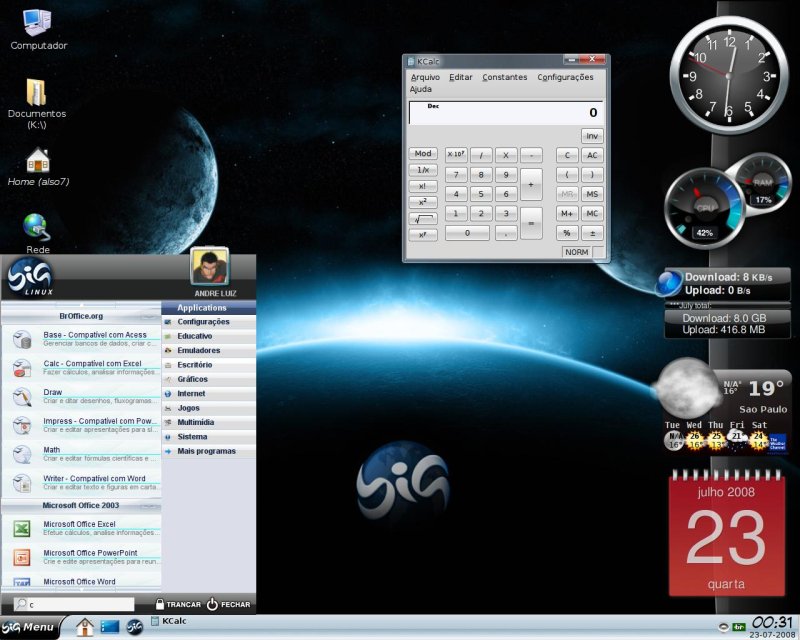800x640 pixels.
Task: Click the x factorial button in KCalc
Action: [423, 186]
